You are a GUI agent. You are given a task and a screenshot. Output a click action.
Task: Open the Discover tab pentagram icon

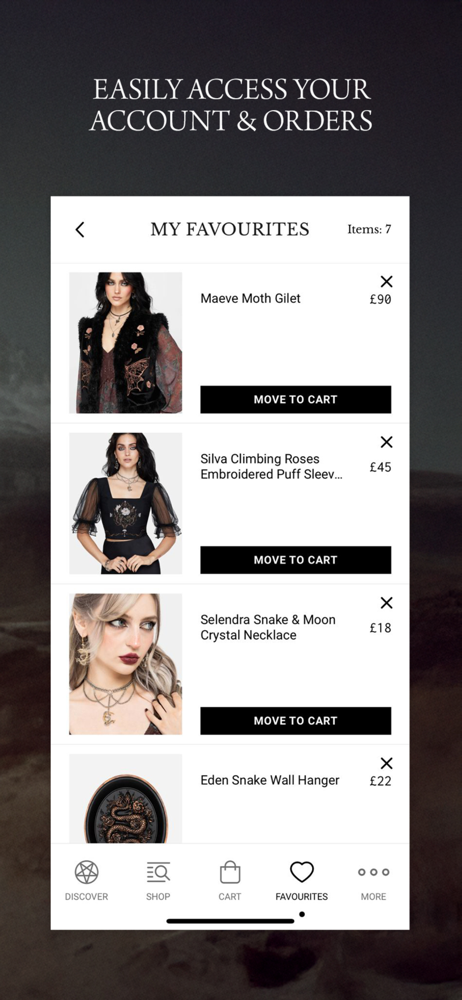tap(86, 872)
